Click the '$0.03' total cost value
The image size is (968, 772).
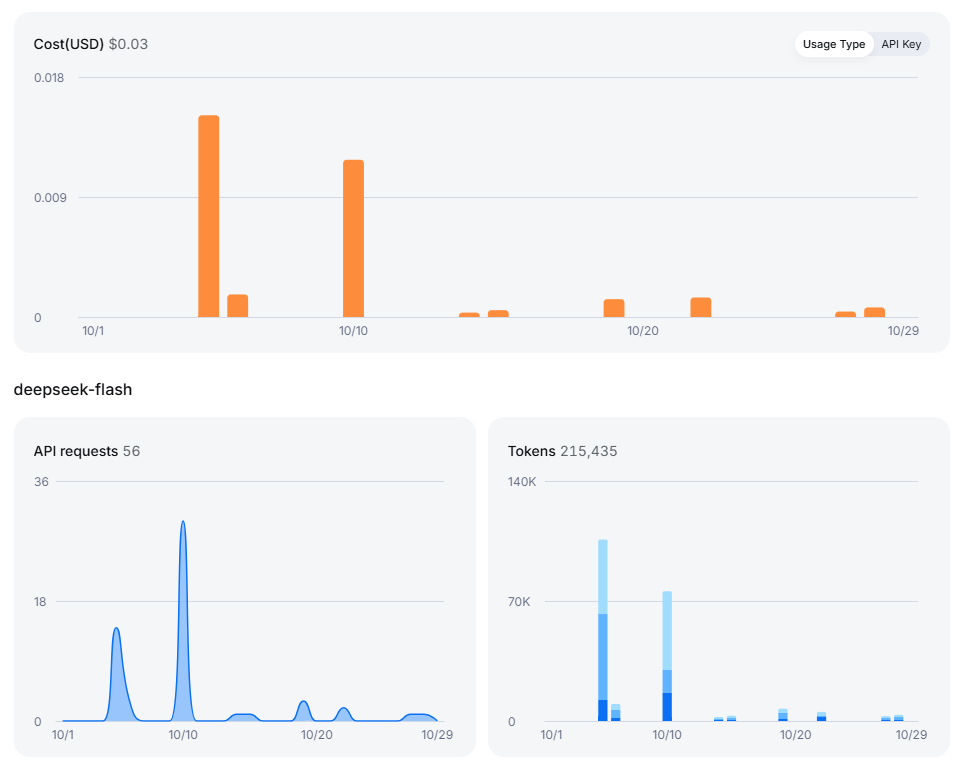pyautogui.click(x=128, y=44)
